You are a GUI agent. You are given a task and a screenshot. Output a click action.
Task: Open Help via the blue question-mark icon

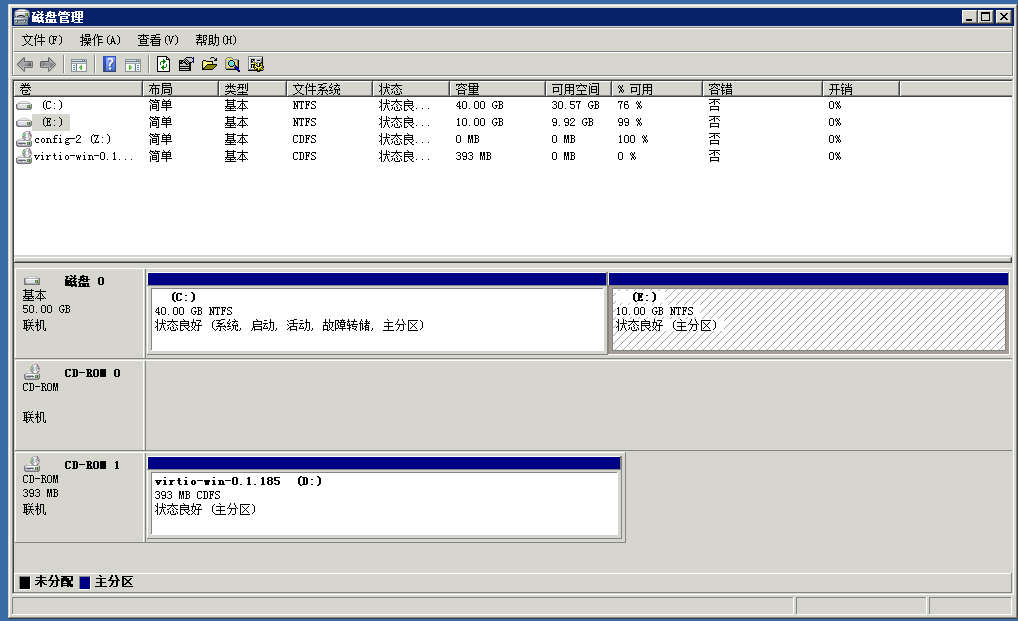109,65
